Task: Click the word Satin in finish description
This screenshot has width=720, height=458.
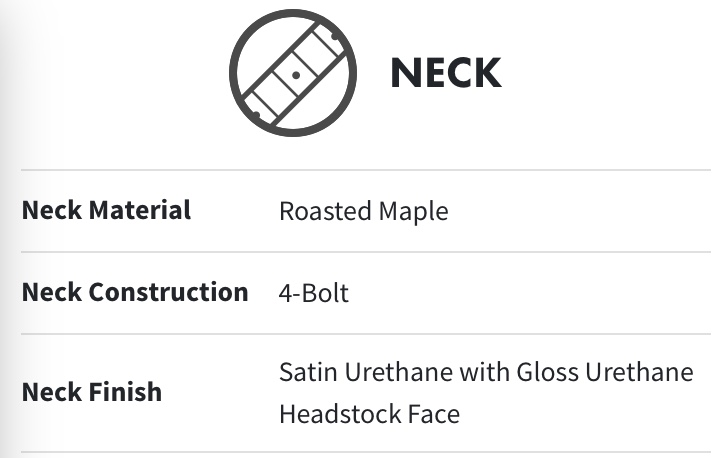Action: 305,373
